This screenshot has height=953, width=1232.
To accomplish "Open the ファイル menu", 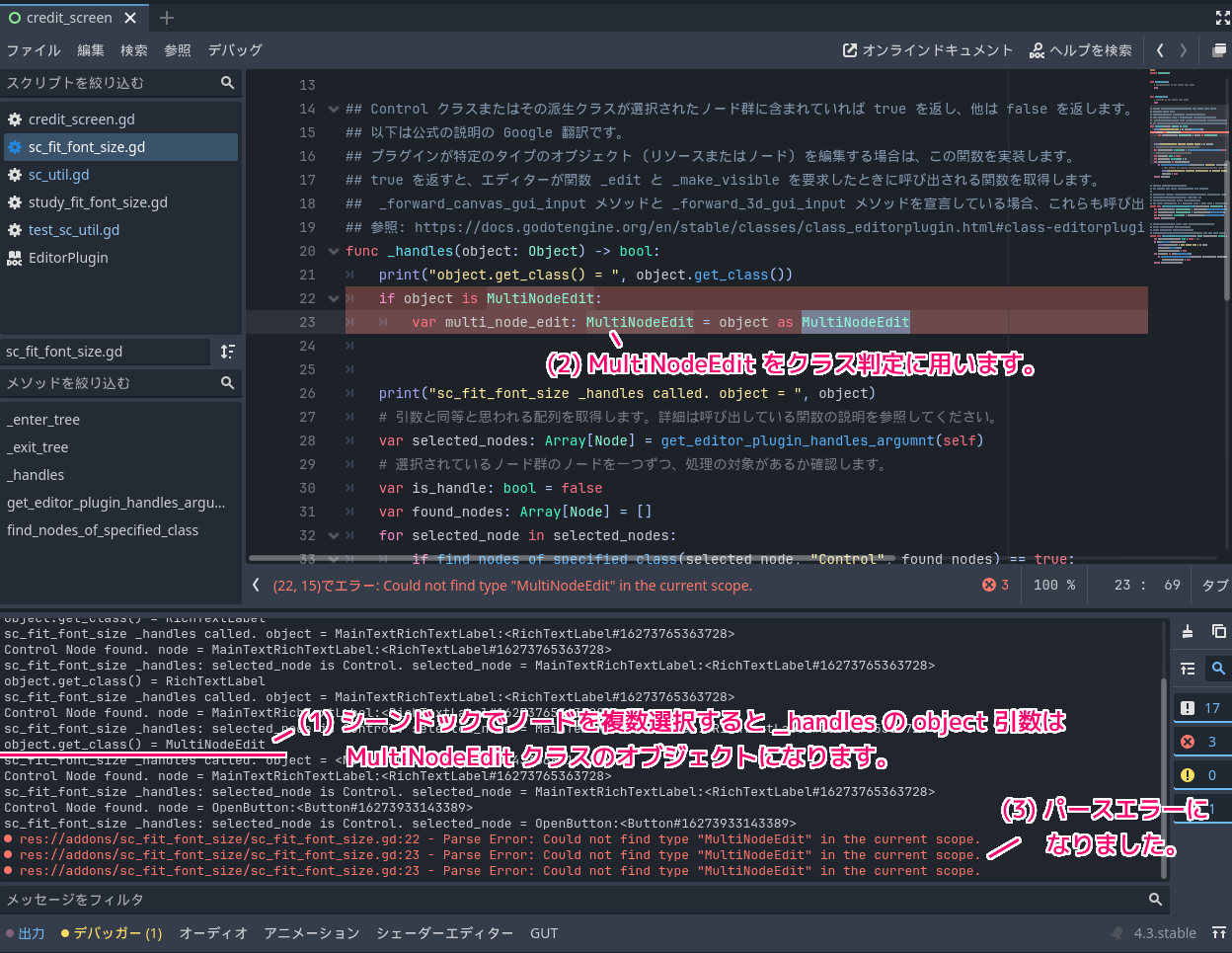I will pos(34,50).
